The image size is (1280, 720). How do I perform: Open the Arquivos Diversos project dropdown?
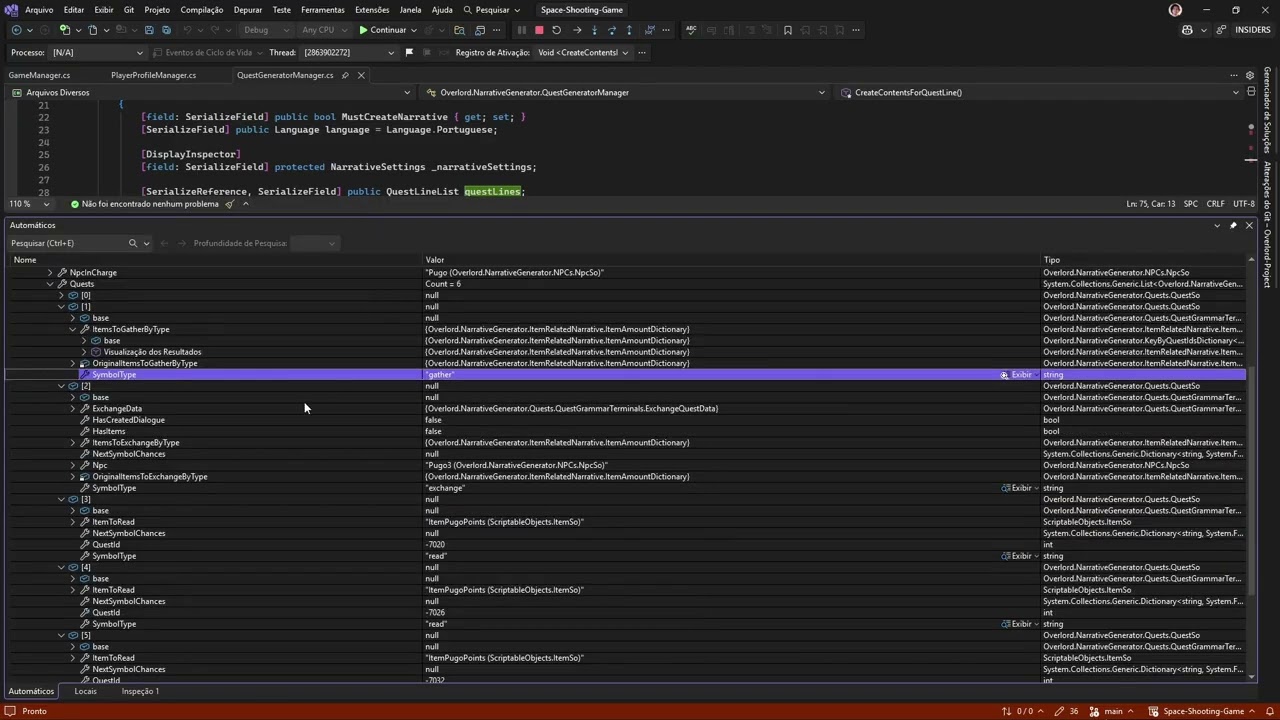[x=211, y=92]
